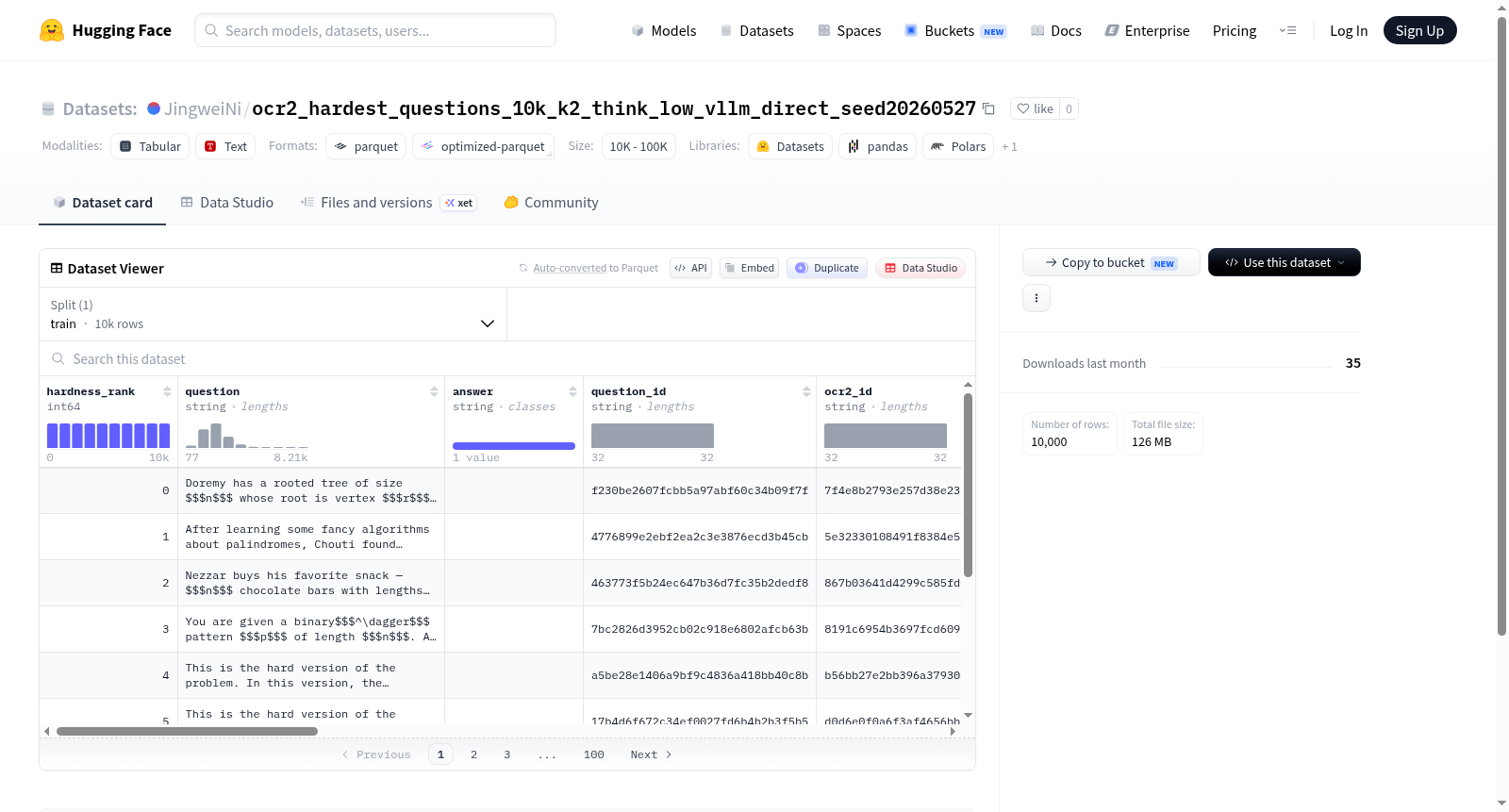Click the like heart button
This screenshot has width=1509, height=812.
click(1035, 108)
